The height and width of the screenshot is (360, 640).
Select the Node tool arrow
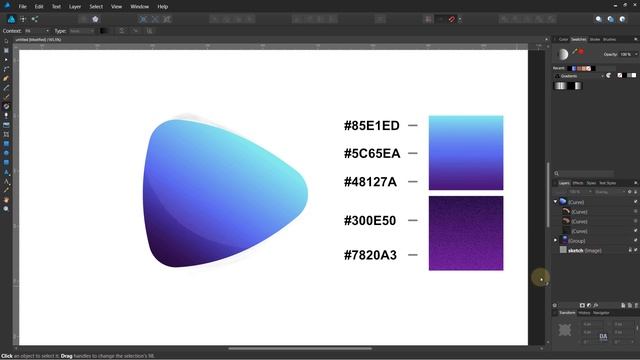pyautogui.click(x=6, y=60)
